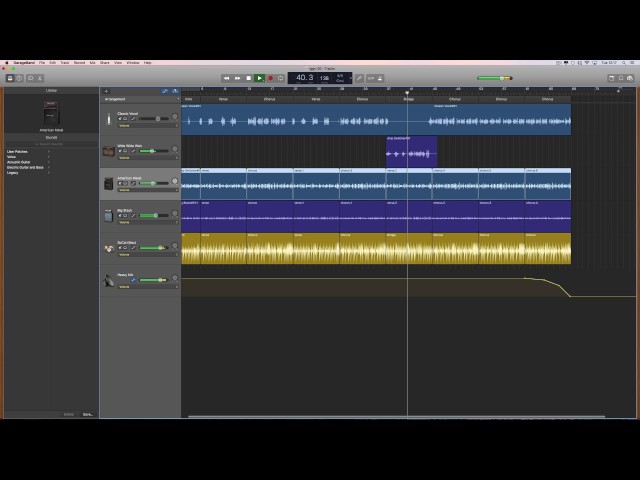Open SoCal drummer Volume automation dropdown
640x480 pixels.
(148, 255)
